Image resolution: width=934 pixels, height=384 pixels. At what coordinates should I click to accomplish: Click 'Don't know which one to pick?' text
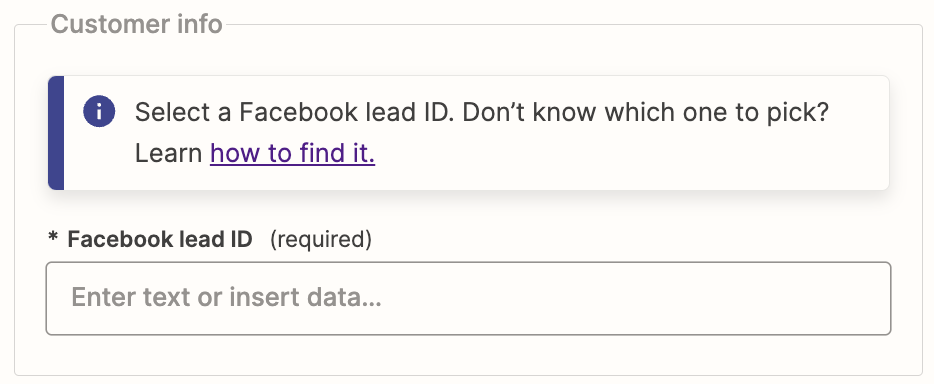[645, 112]
